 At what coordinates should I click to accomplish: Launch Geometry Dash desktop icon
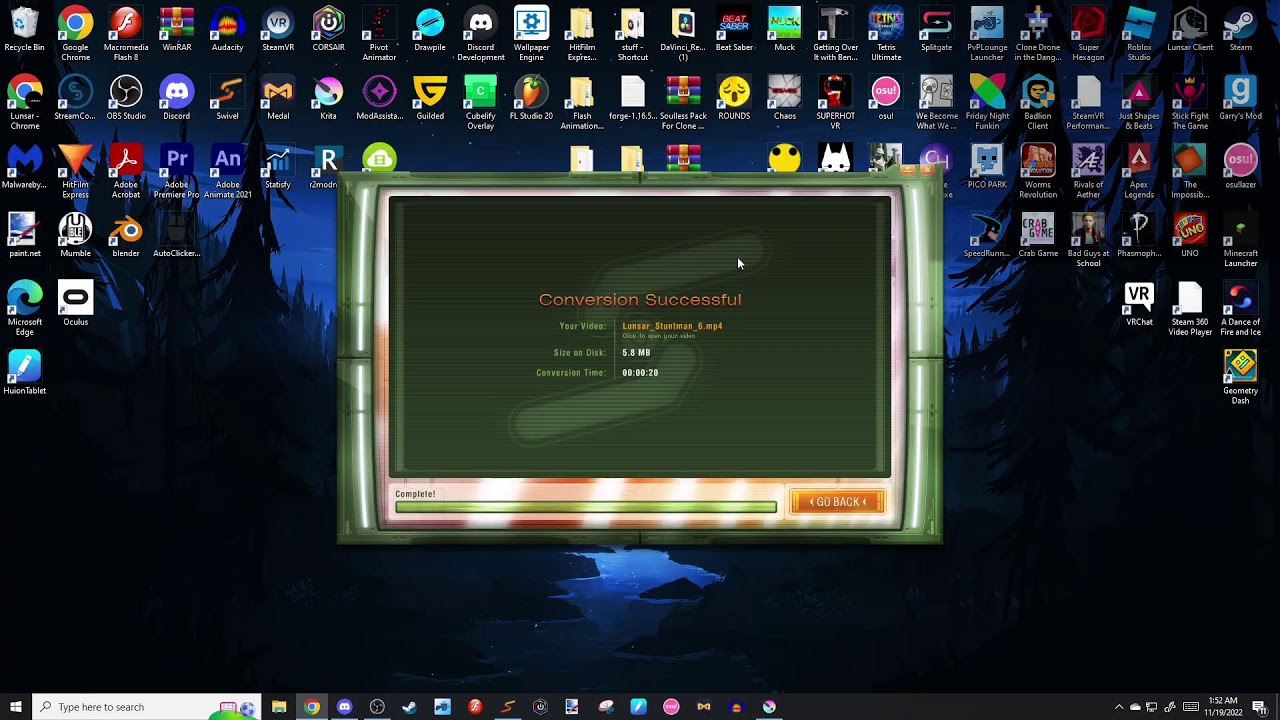pyautogui.click(x=1240, y=377)
